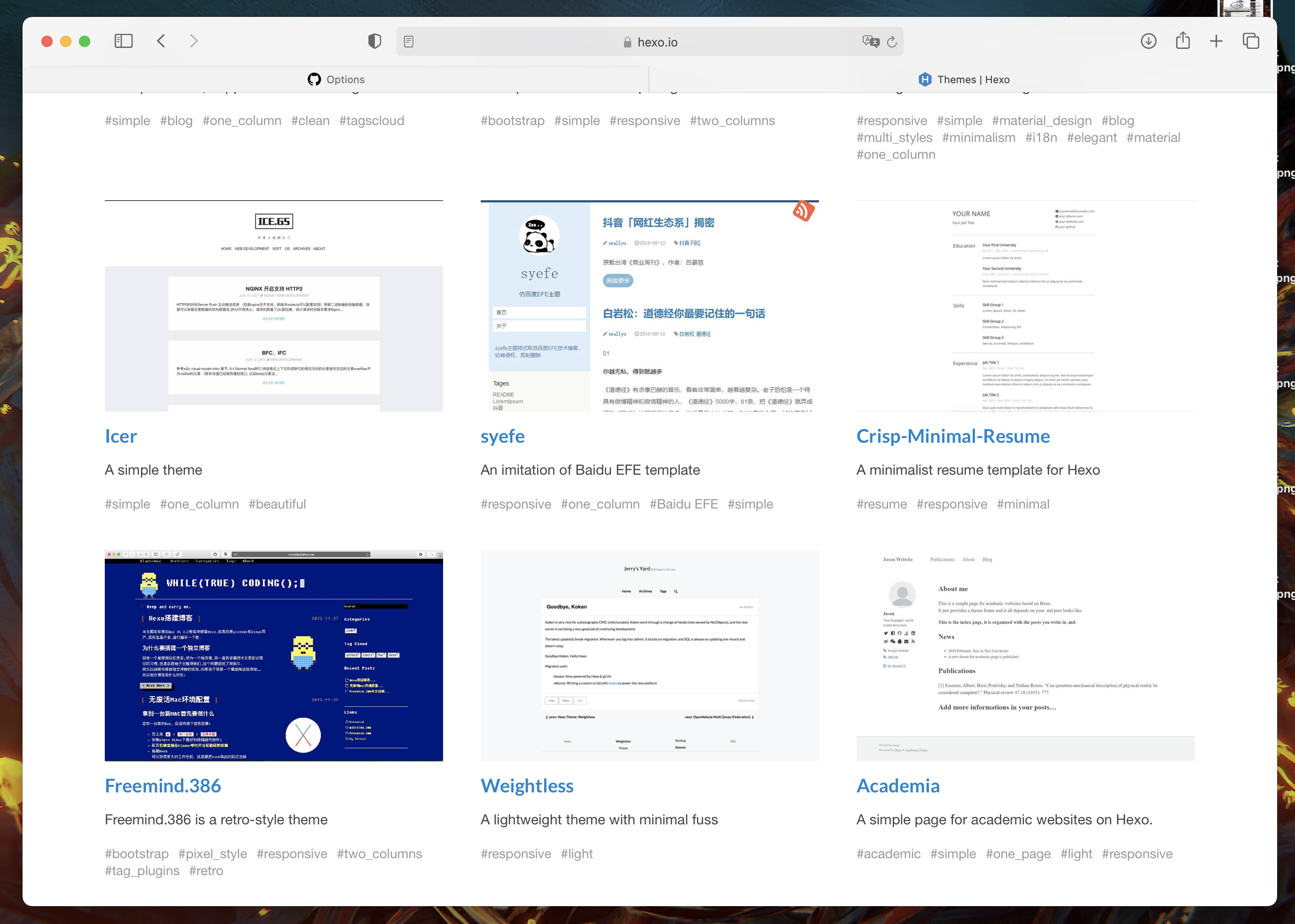
Task: Open the share menu
Action: point(1182,41)
